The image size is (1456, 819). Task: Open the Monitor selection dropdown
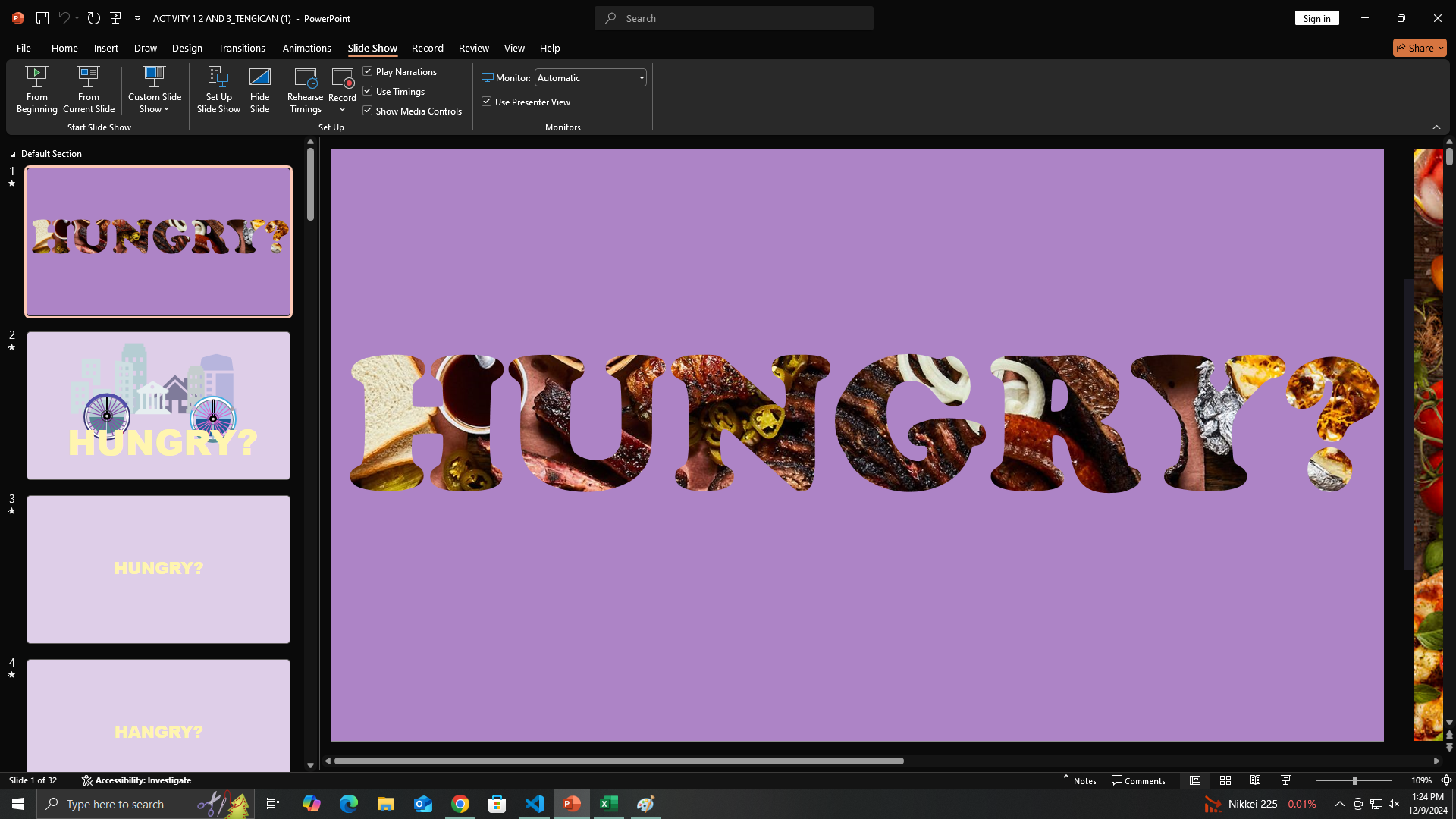point(640,77)
